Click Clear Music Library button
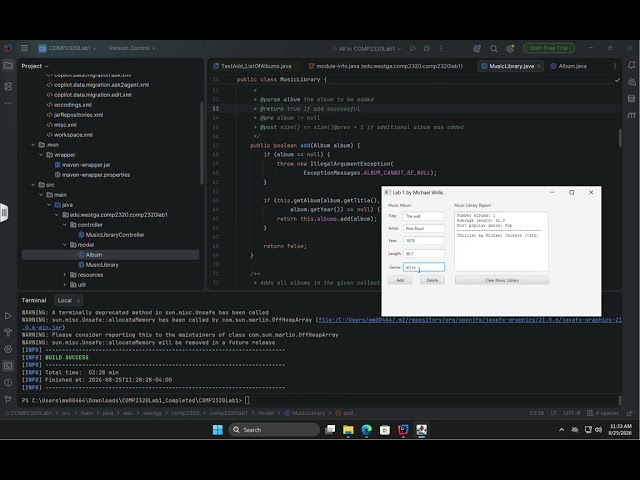This screenshot has width=640, height=480. click(502, 280)
